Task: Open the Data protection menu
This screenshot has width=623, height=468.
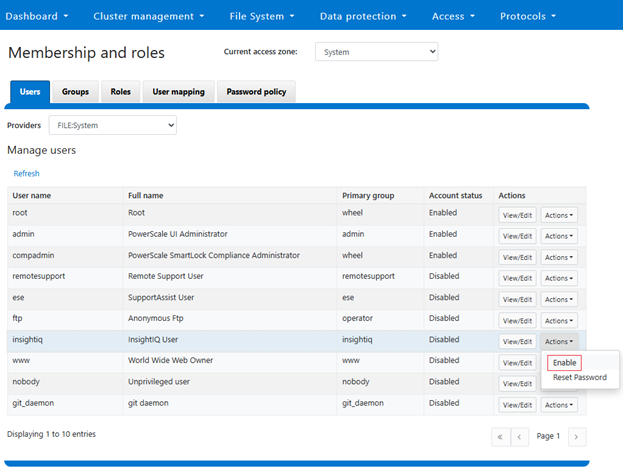Action: 363,16
